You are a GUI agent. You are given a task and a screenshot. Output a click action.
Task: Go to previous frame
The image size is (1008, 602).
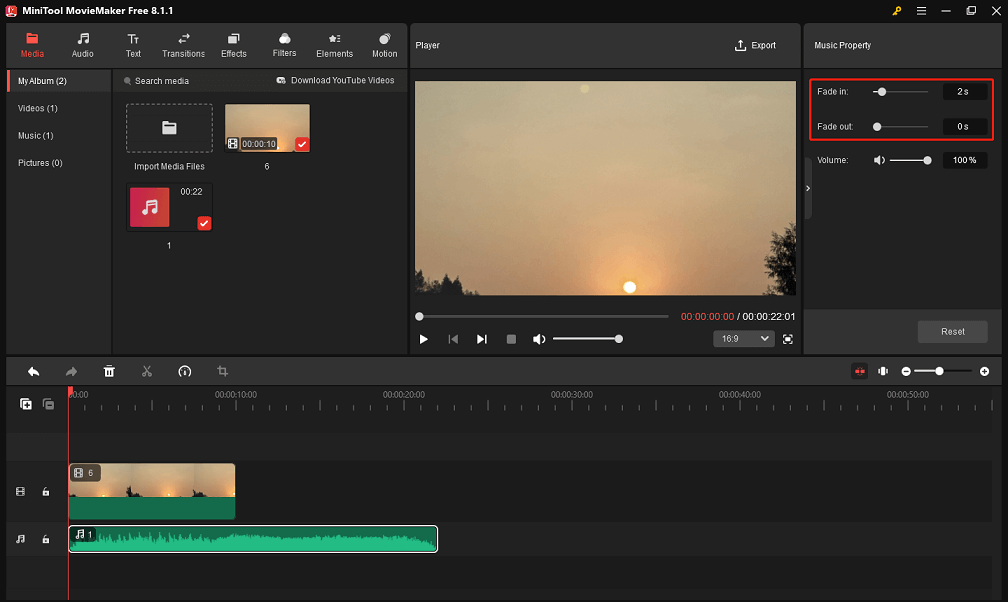click(x=453, y=339)
